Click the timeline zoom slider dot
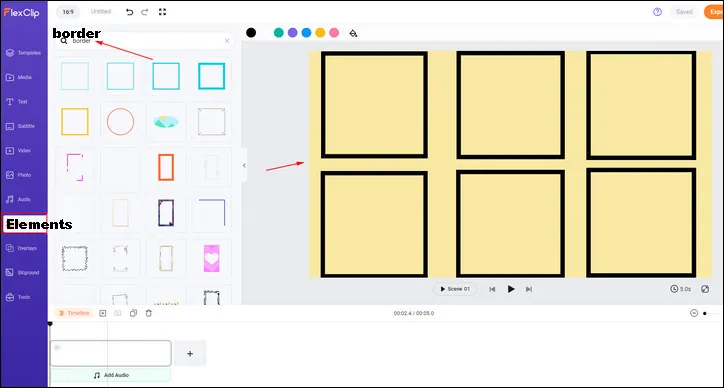This screenshot has height=388, width=724. click(705, 313)
